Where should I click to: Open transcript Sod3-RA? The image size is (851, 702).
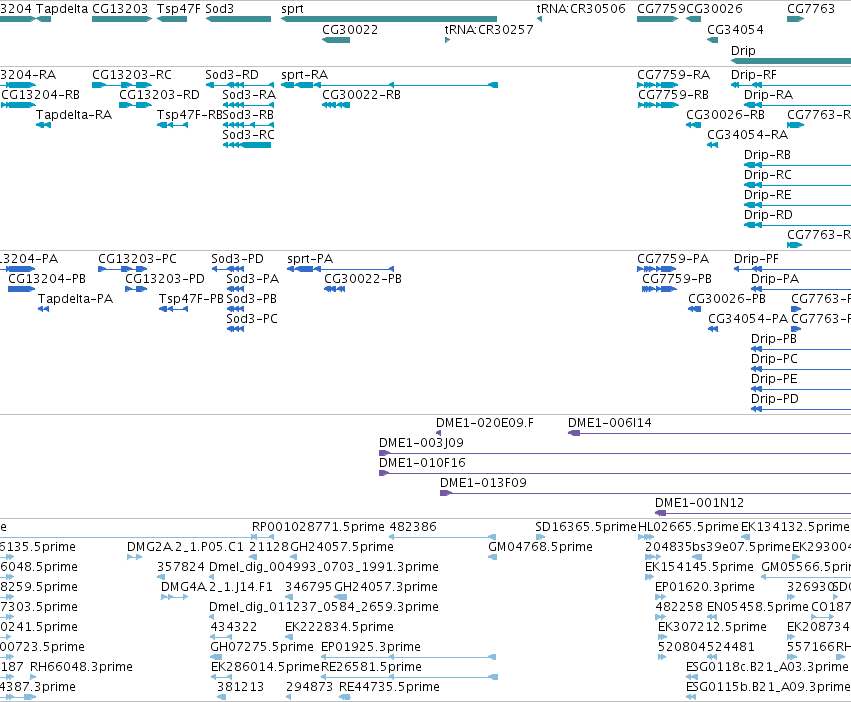248,105
